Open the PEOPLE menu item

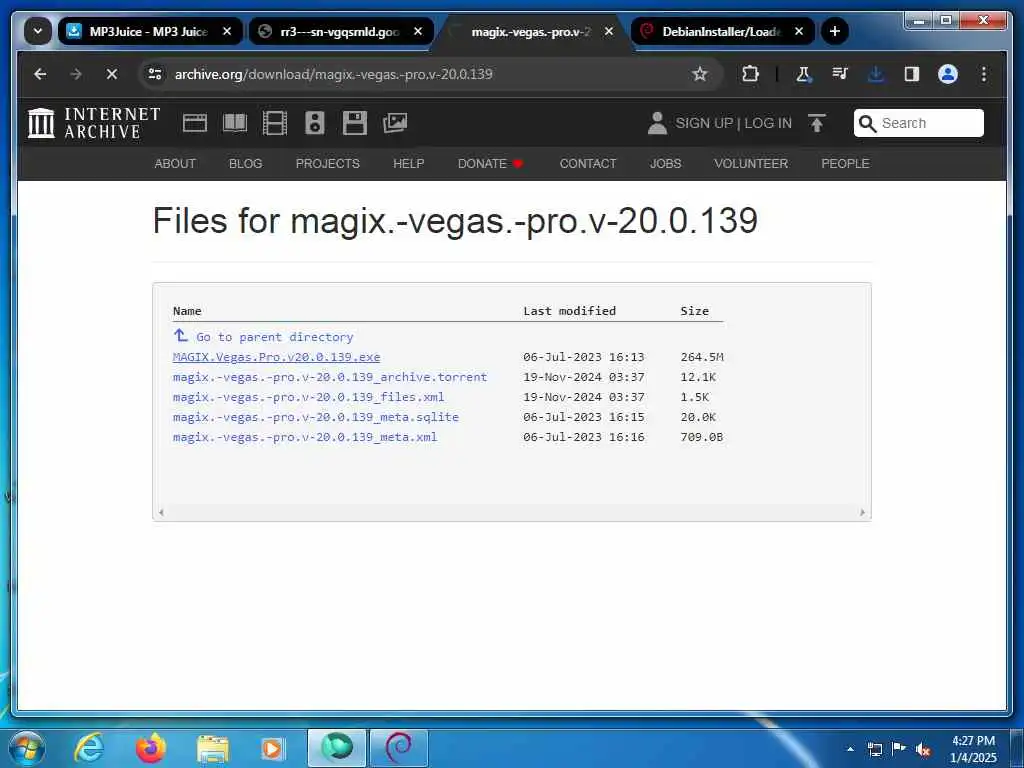845,163
